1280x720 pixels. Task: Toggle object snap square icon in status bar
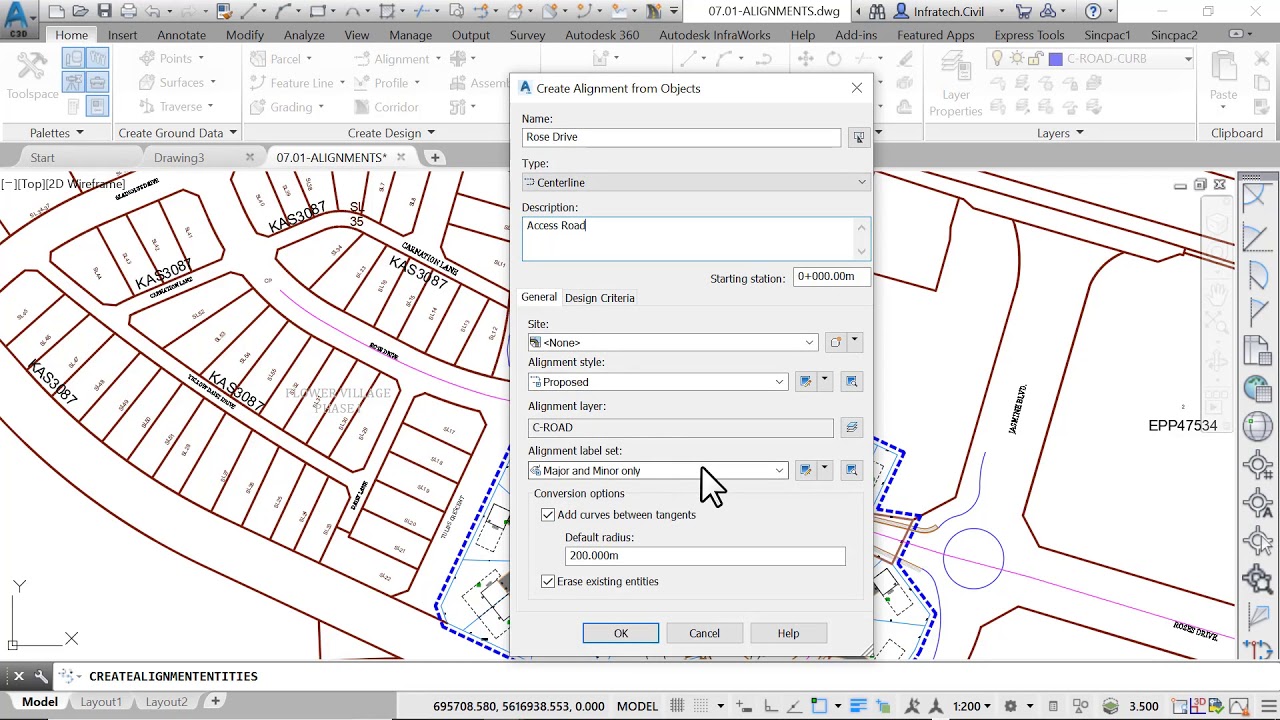819,706
